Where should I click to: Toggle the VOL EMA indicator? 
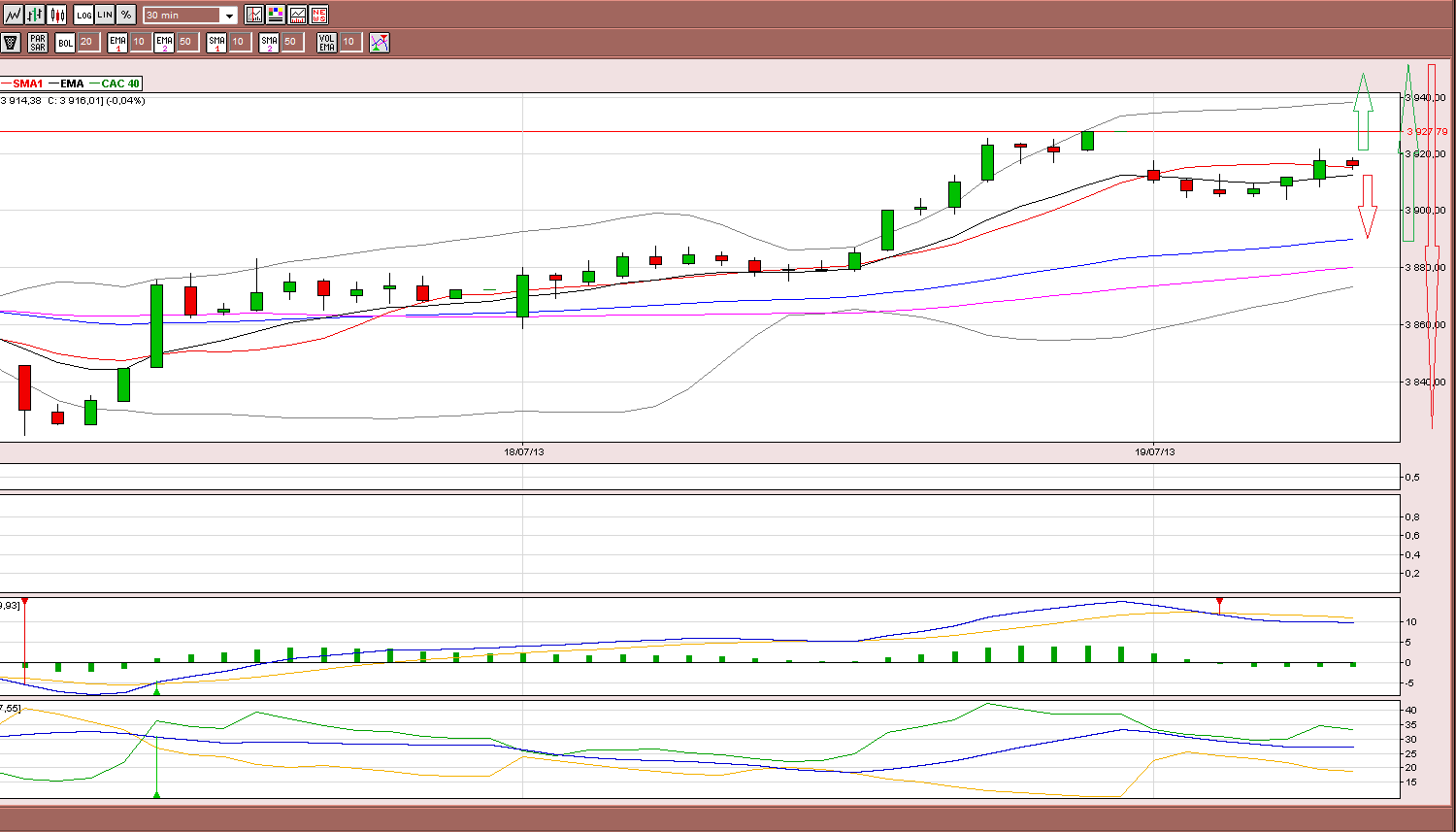(x=327, y=42)
